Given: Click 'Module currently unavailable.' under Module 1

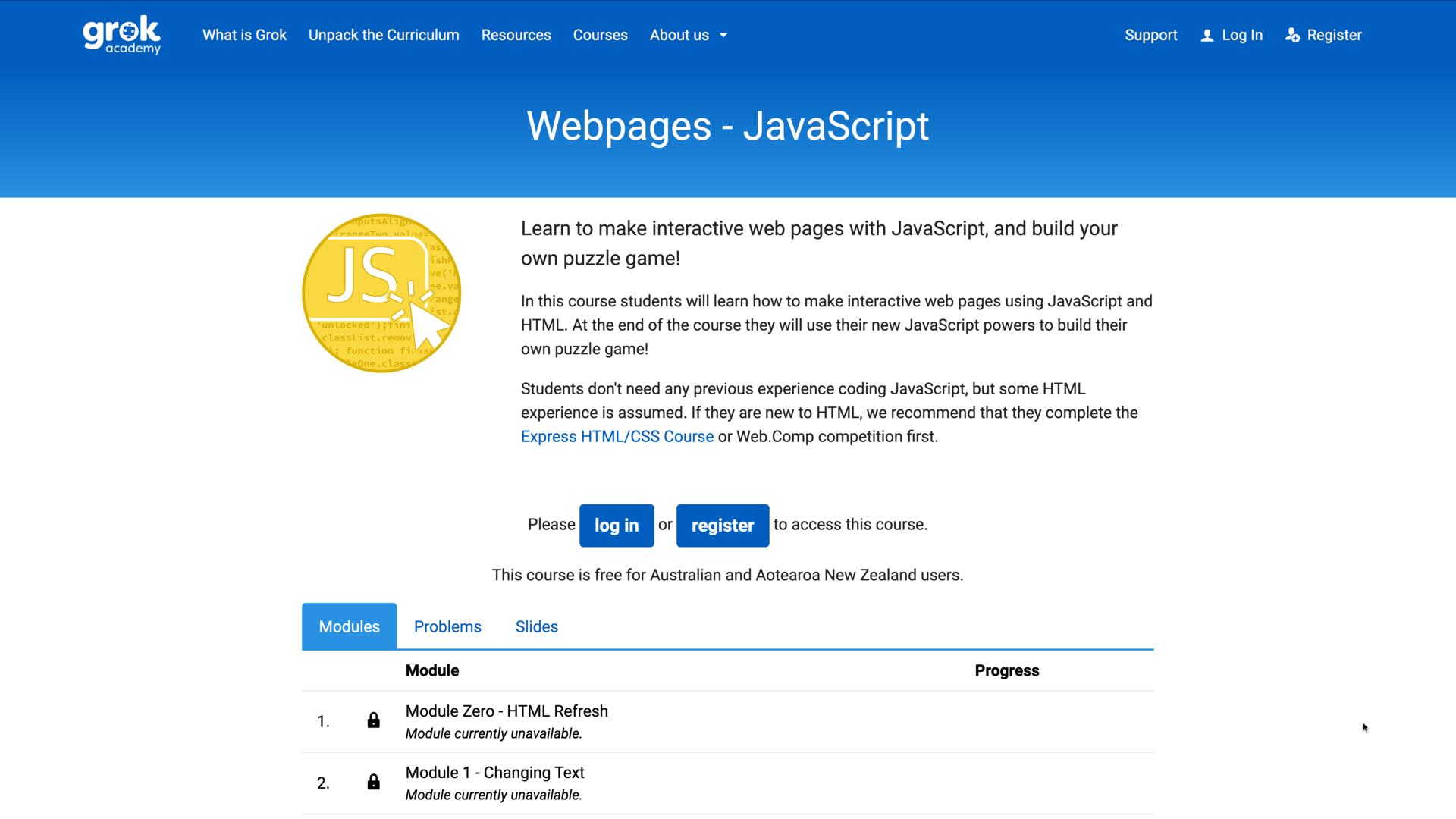Looking at the screenshot, I should [x=494, y=795].
